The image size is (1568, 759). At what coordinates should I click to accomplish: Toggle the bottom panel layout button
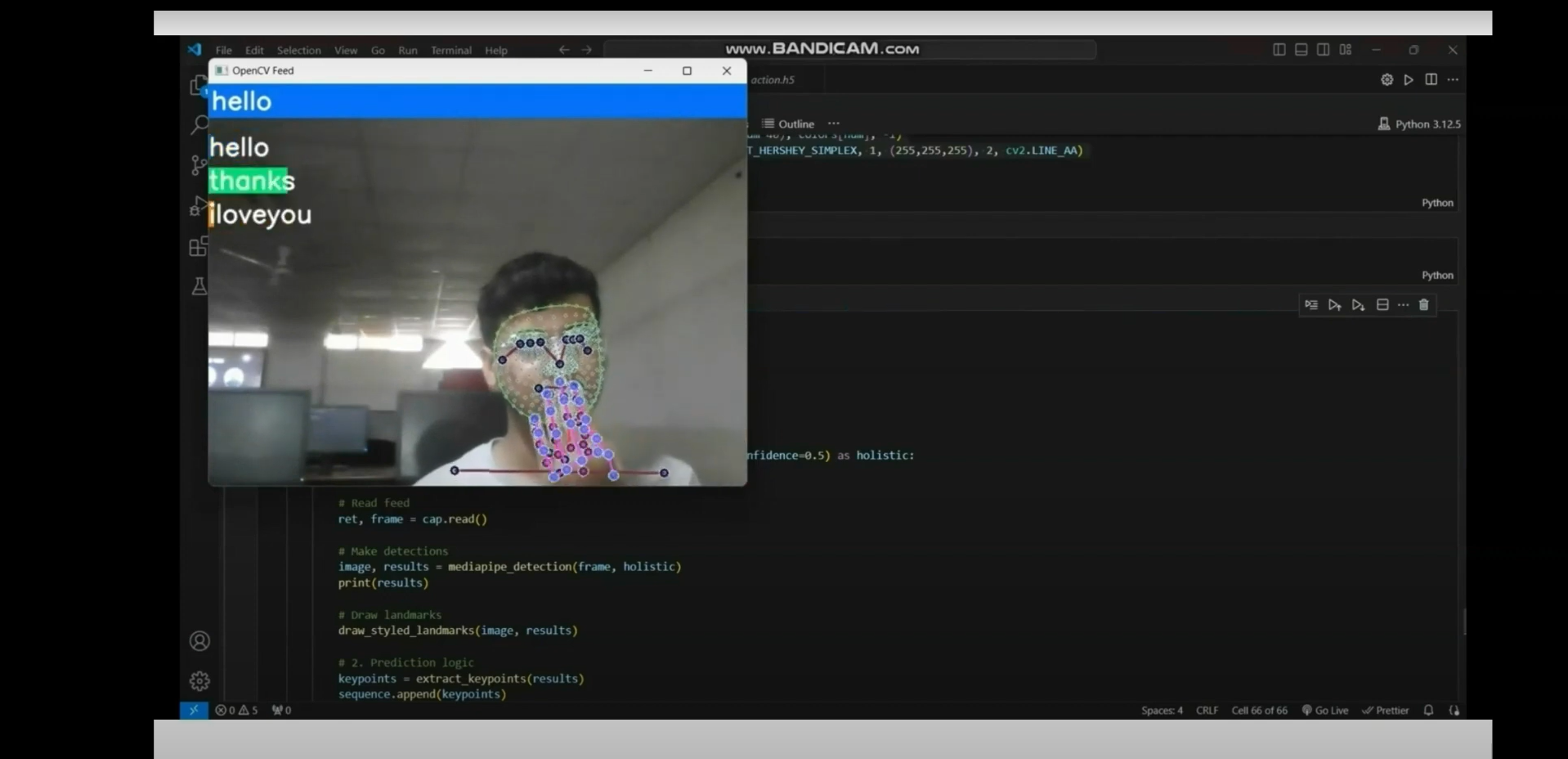point(1301,50)
